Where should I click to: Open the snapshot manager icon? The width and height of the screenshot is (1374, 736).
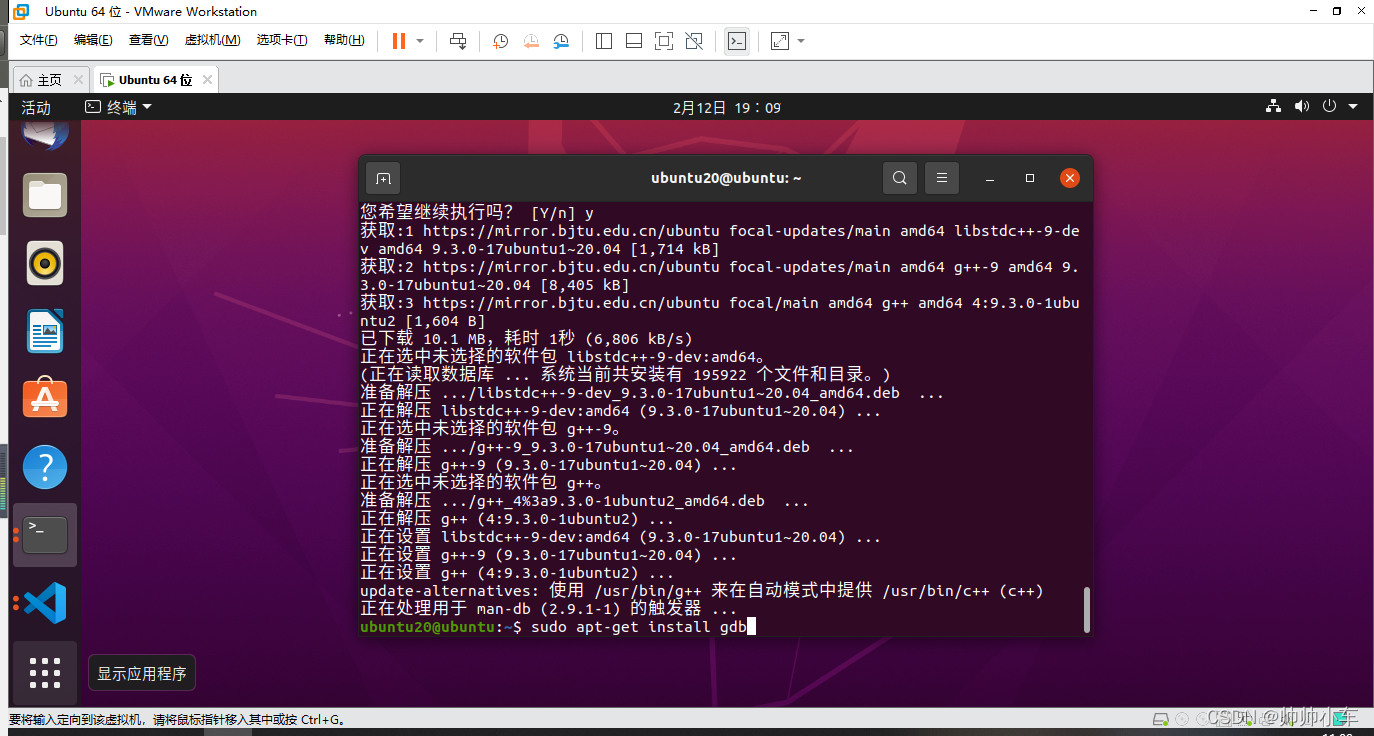click(x=561, y=41)
